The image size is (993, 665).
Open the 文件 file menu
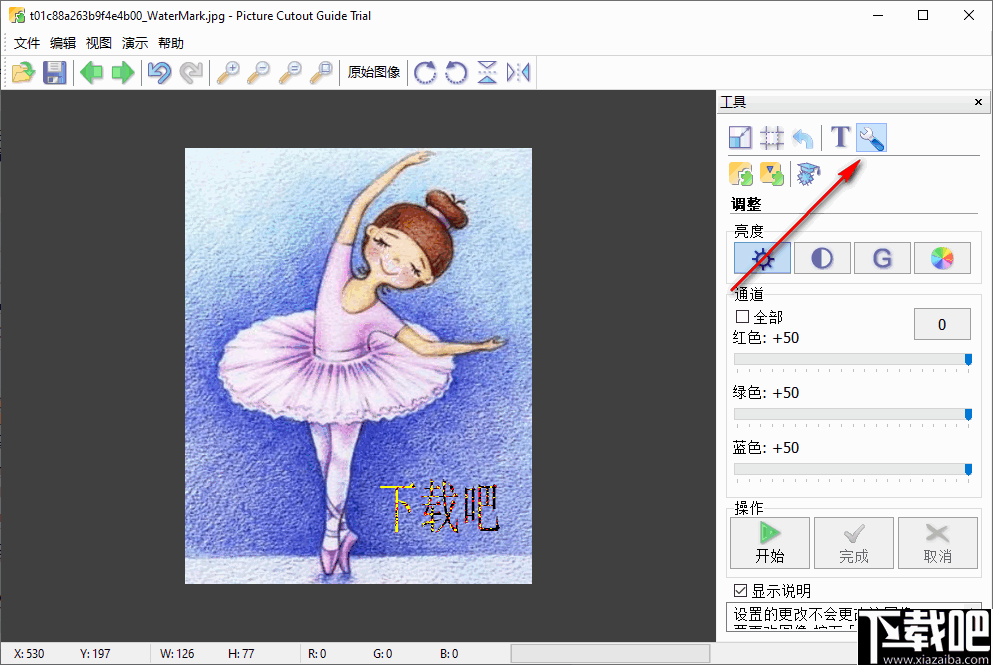coord(27,43)
